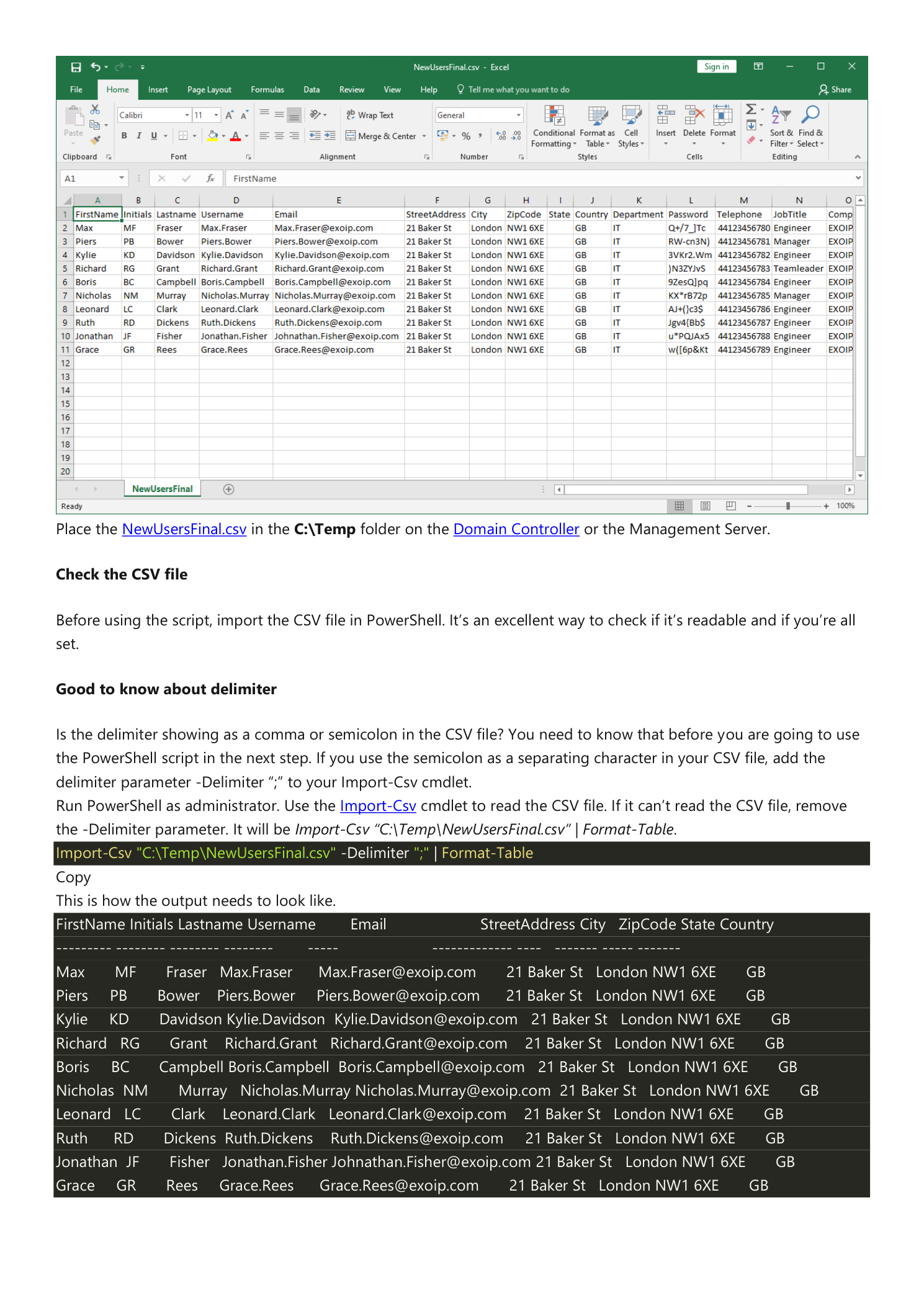Switch to the Data ribbon tab
Viewport: 924px width, 1306px height.
pos(312,90)
